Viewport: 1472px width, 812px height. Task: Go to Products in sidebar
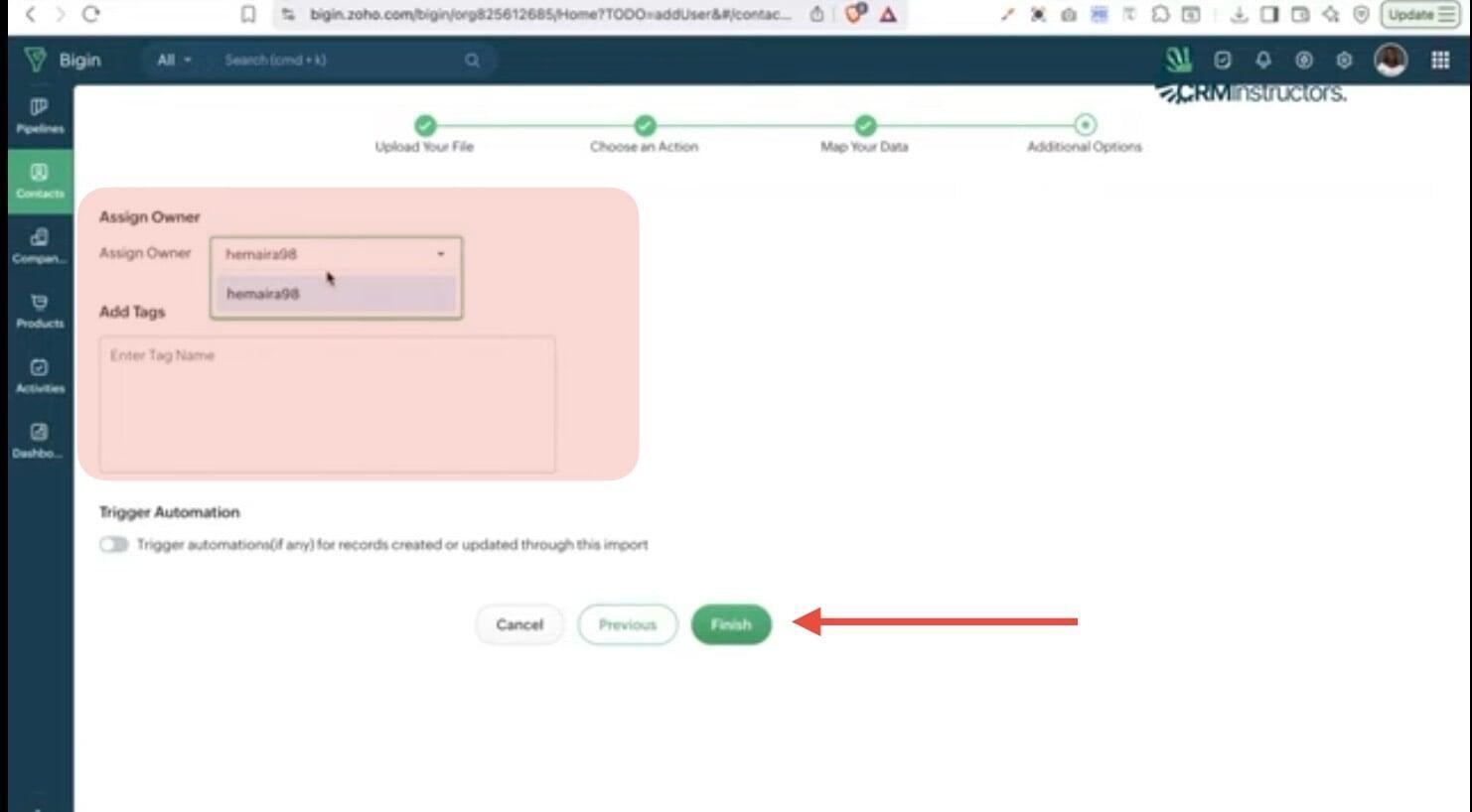[40, 310]
